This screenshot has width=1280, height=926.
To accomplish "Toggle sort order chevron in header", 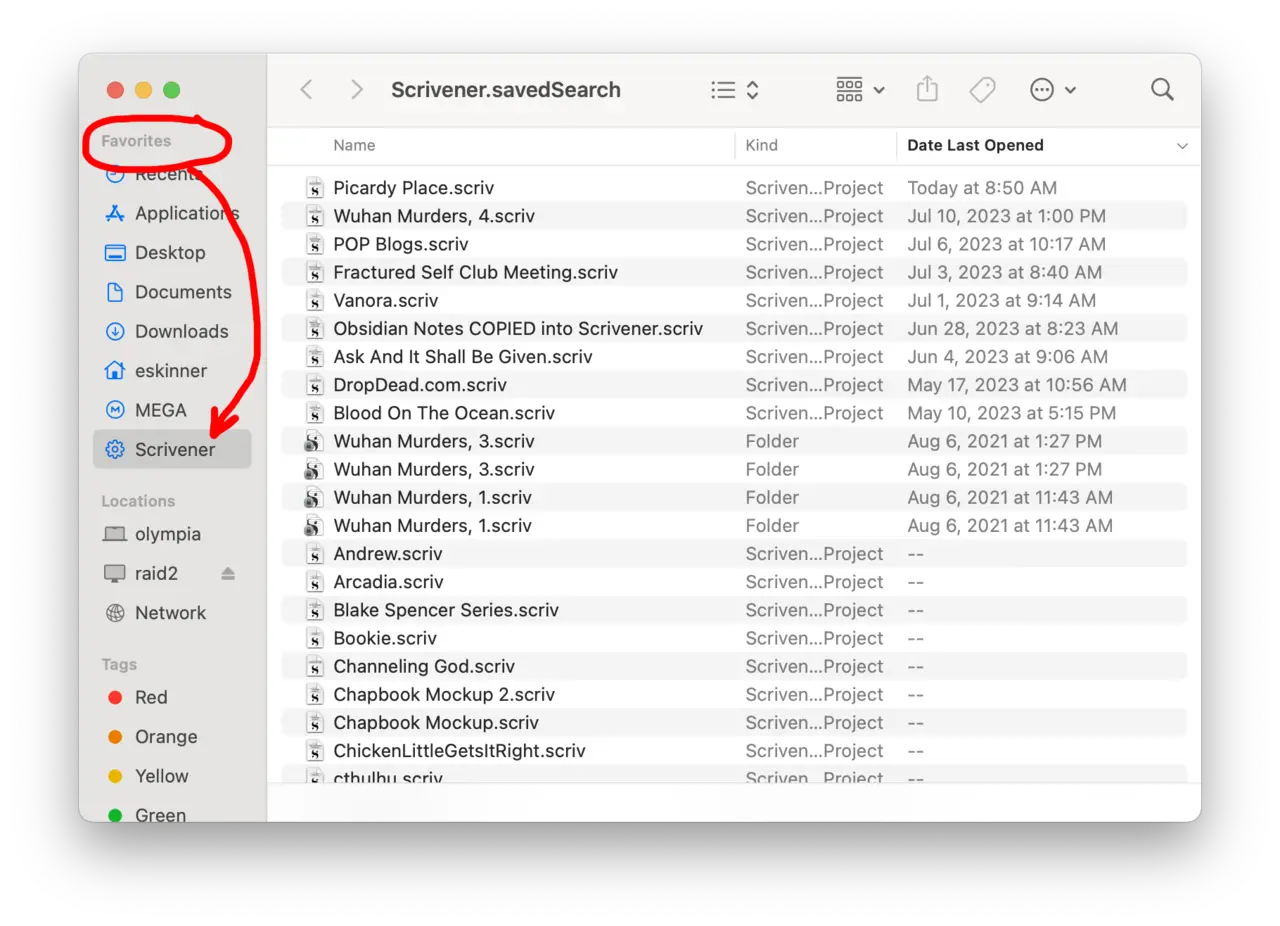I will 1182,146.
